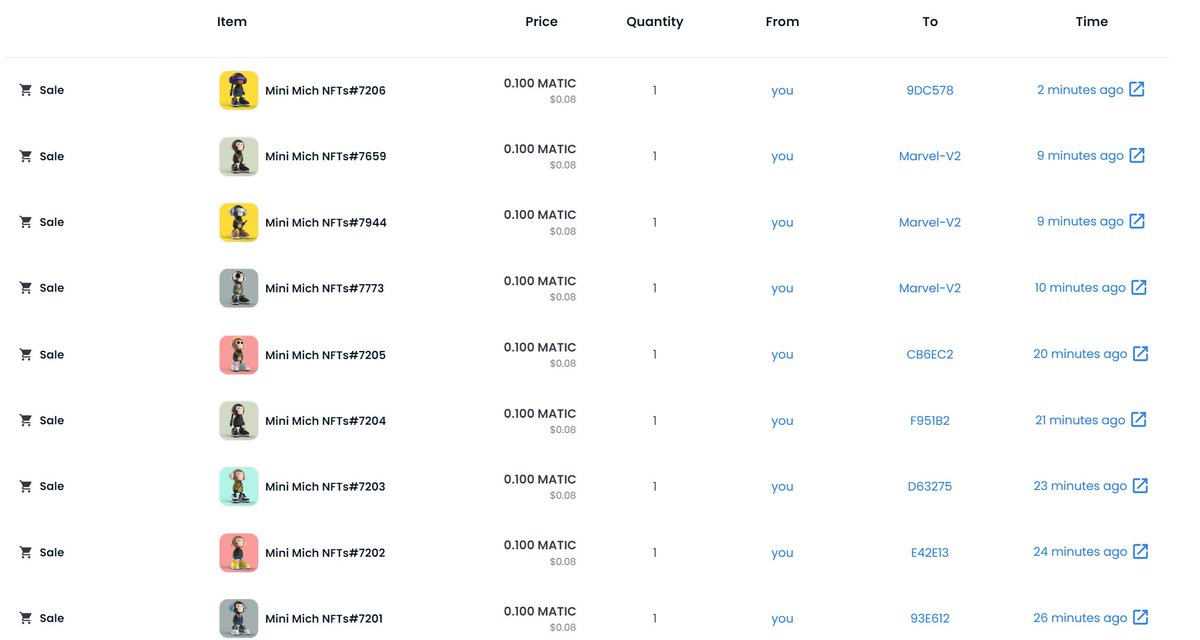Click the '26 minutes ago' time link

[1080, 618]
